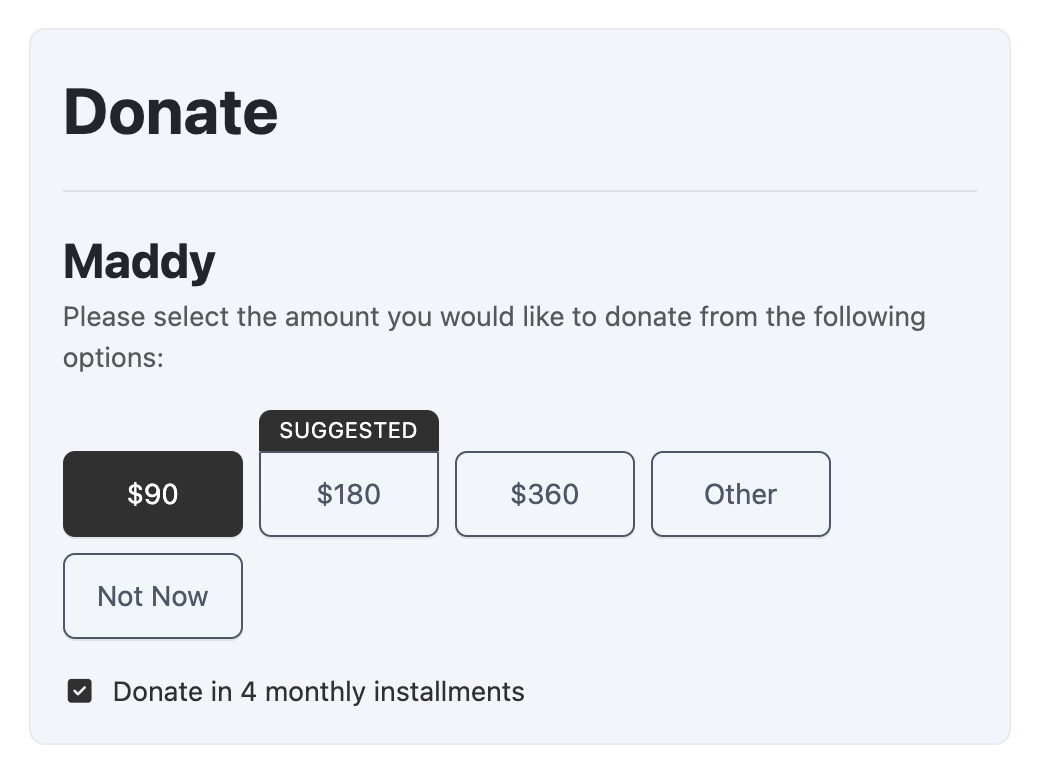Viewport: 1039px width, 771px height.
Task: Enter a custom amount via Other
Action: [740, 494]
